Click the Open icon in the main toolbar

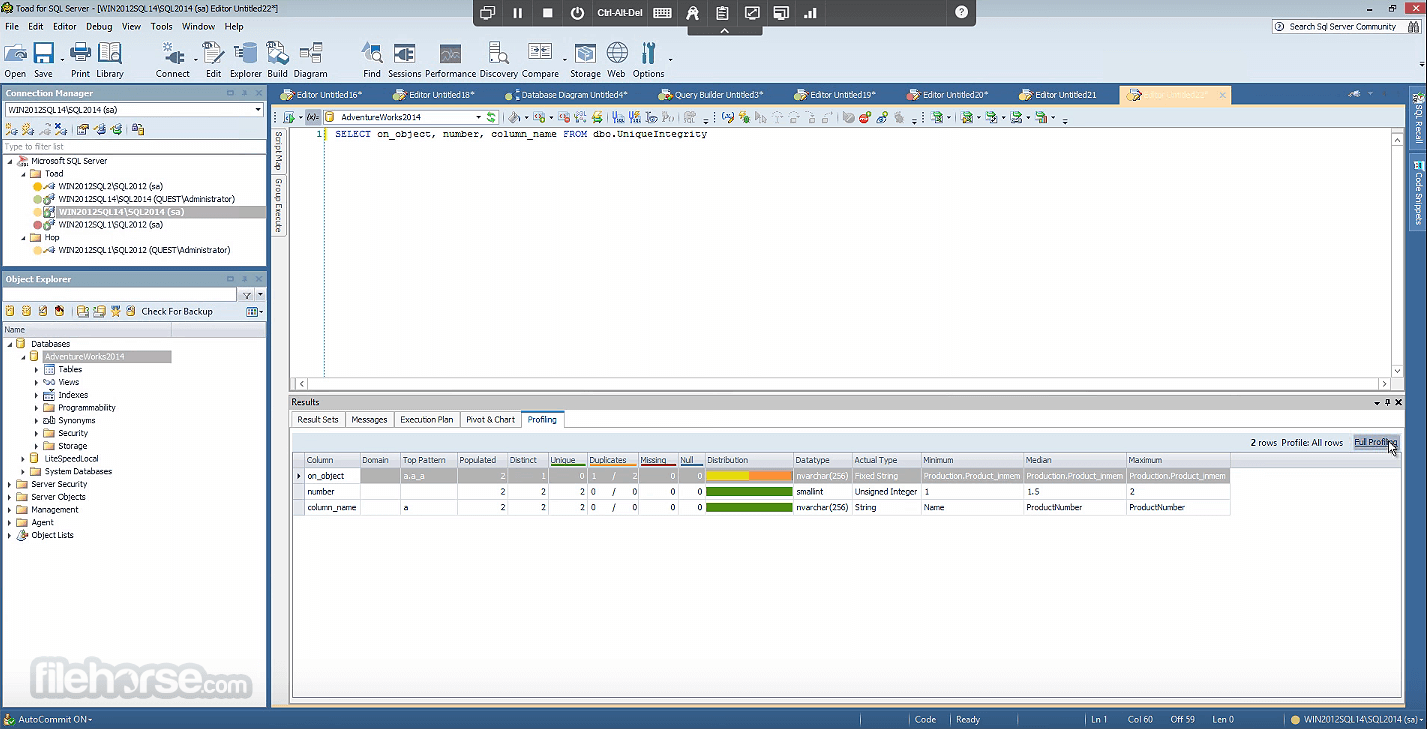tap(15, 60)
